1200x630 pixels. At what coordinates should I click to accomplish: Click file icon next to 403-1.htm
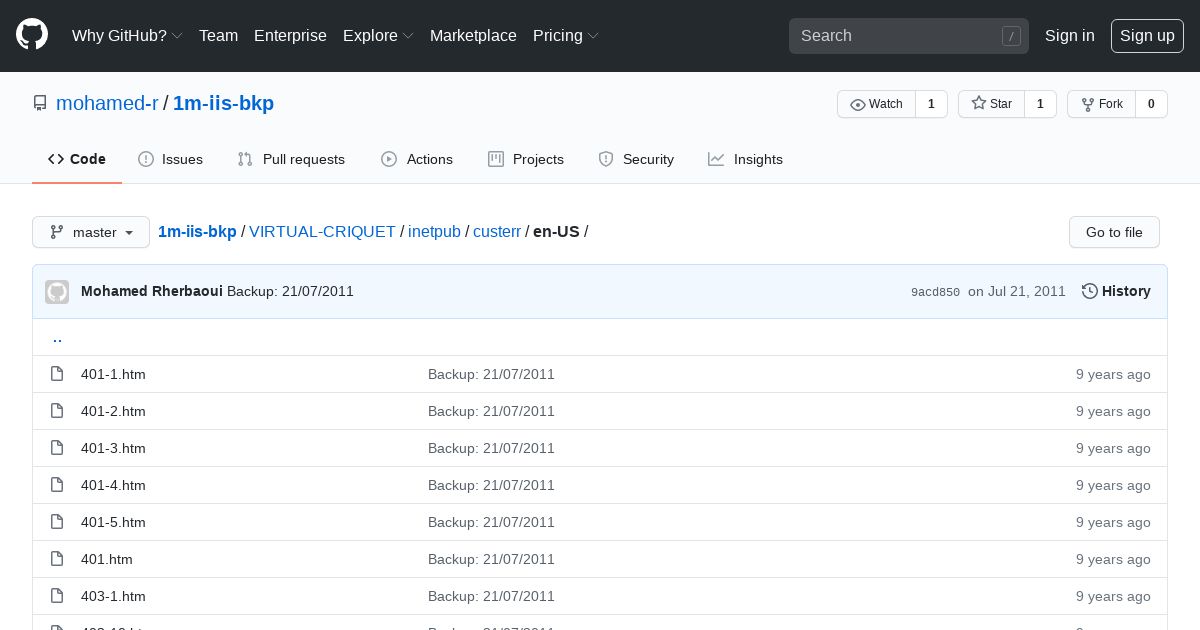click(x=57, y=596)
